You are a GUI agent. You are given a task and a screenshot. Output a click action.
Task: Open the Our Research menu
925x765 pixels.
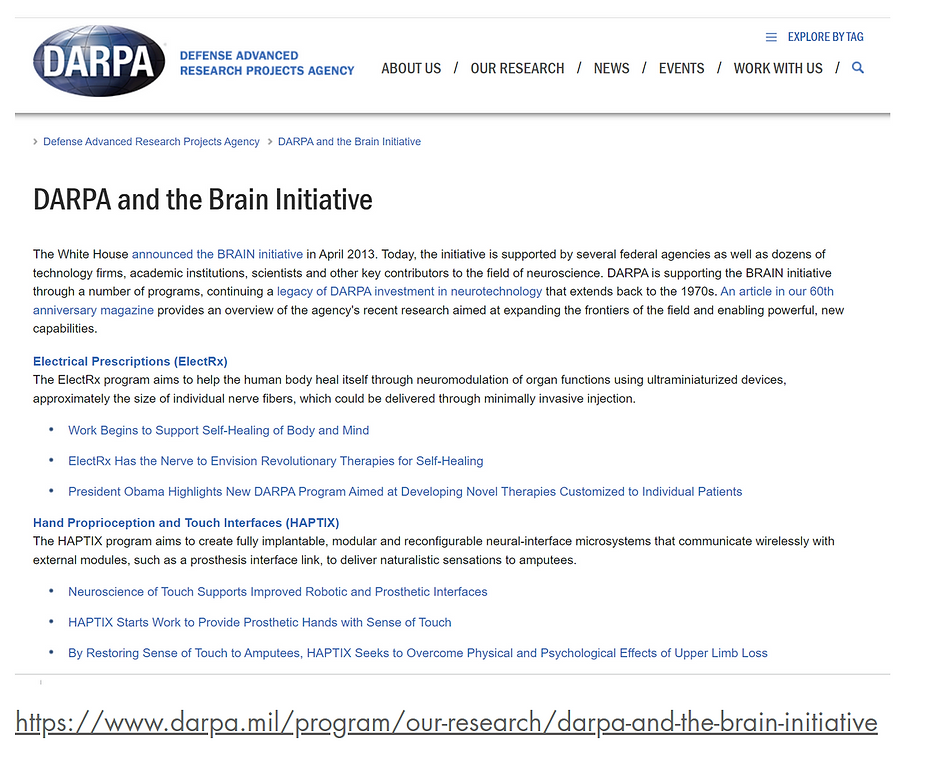click(517, 68)
